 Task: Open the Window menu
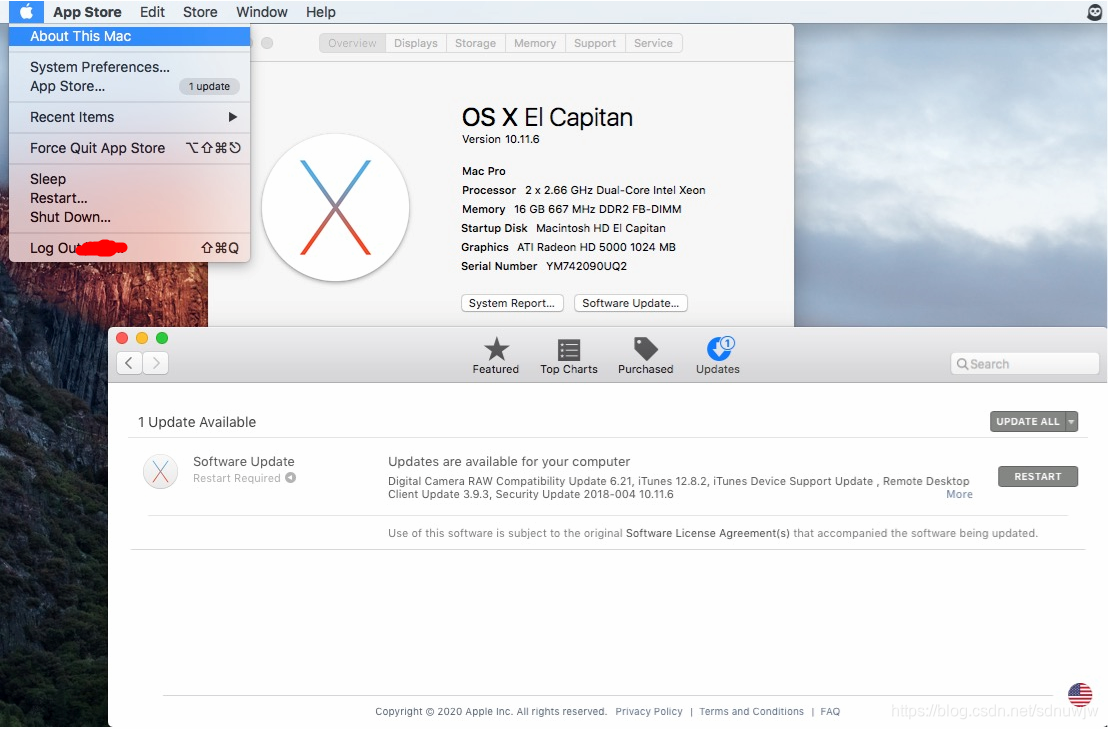[x=261, y=12]
